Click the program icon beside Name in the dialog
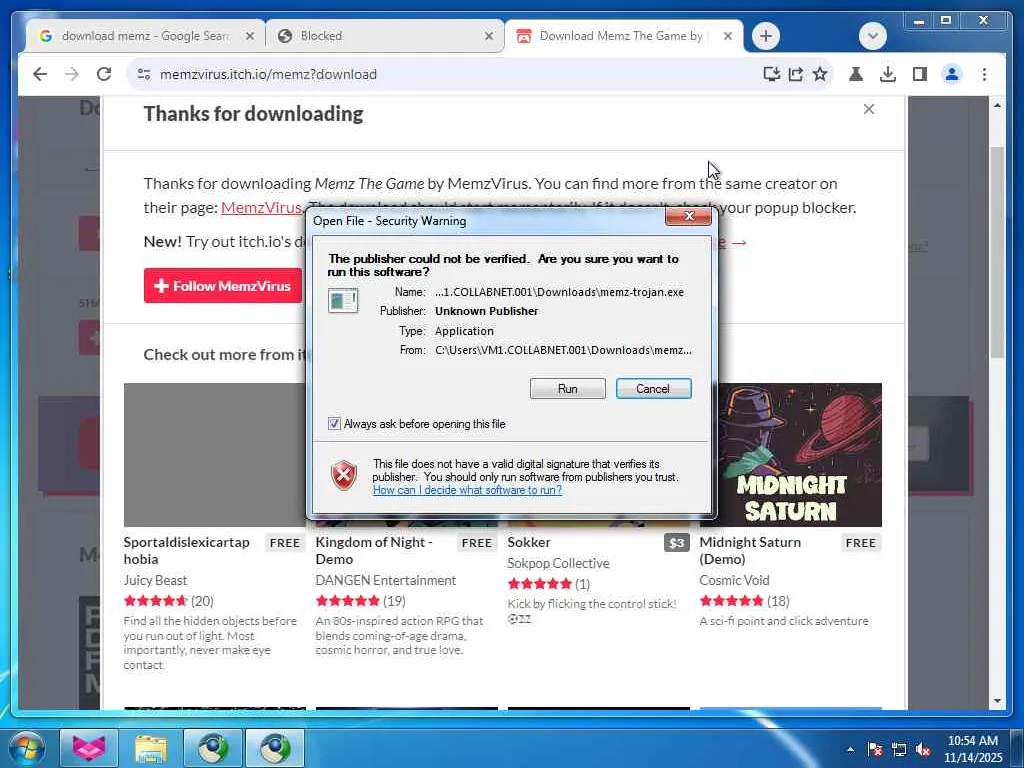This screenshot has width=1024, height=768. pyautogui.click(x=343, y=301)
